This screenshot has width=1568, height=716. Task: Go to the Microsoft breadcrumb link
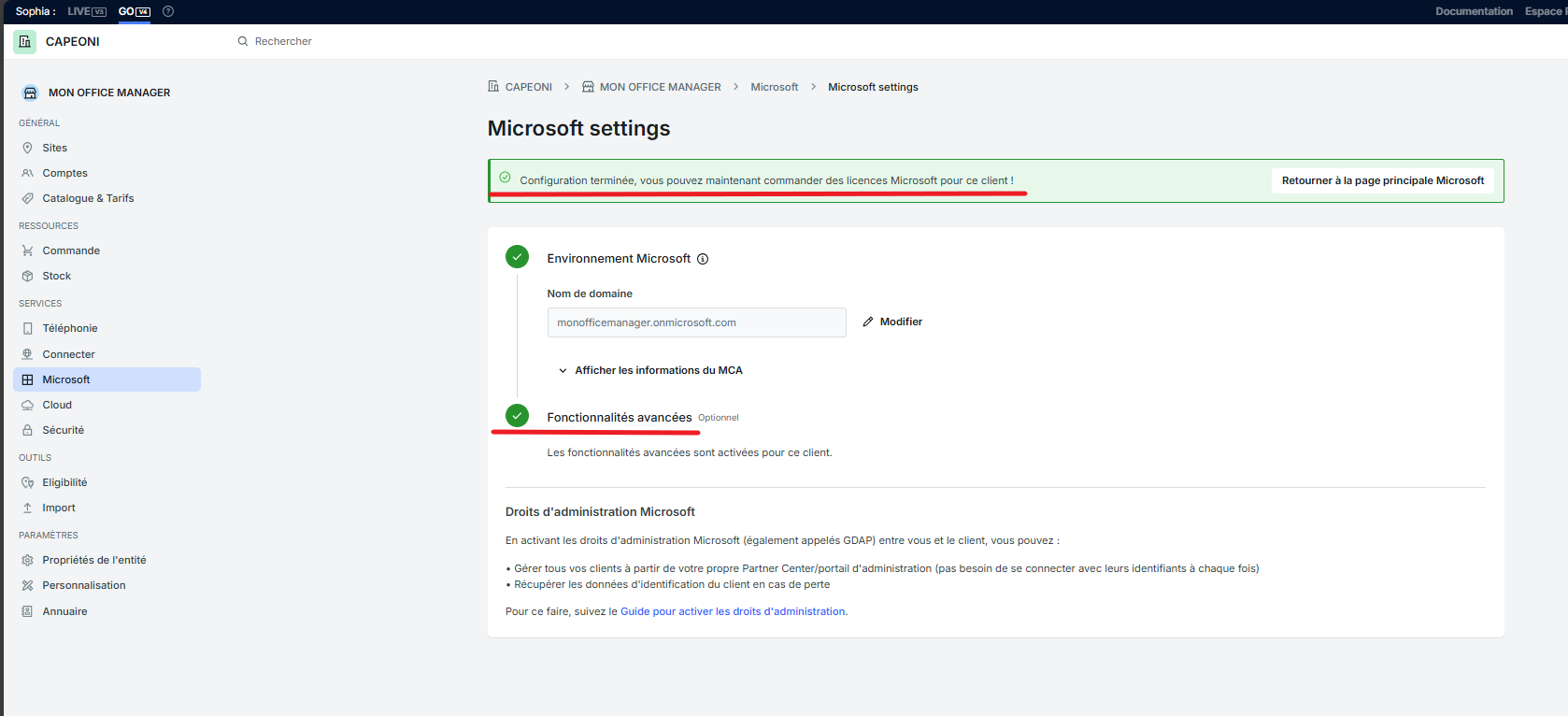click(x=775, y=87)
